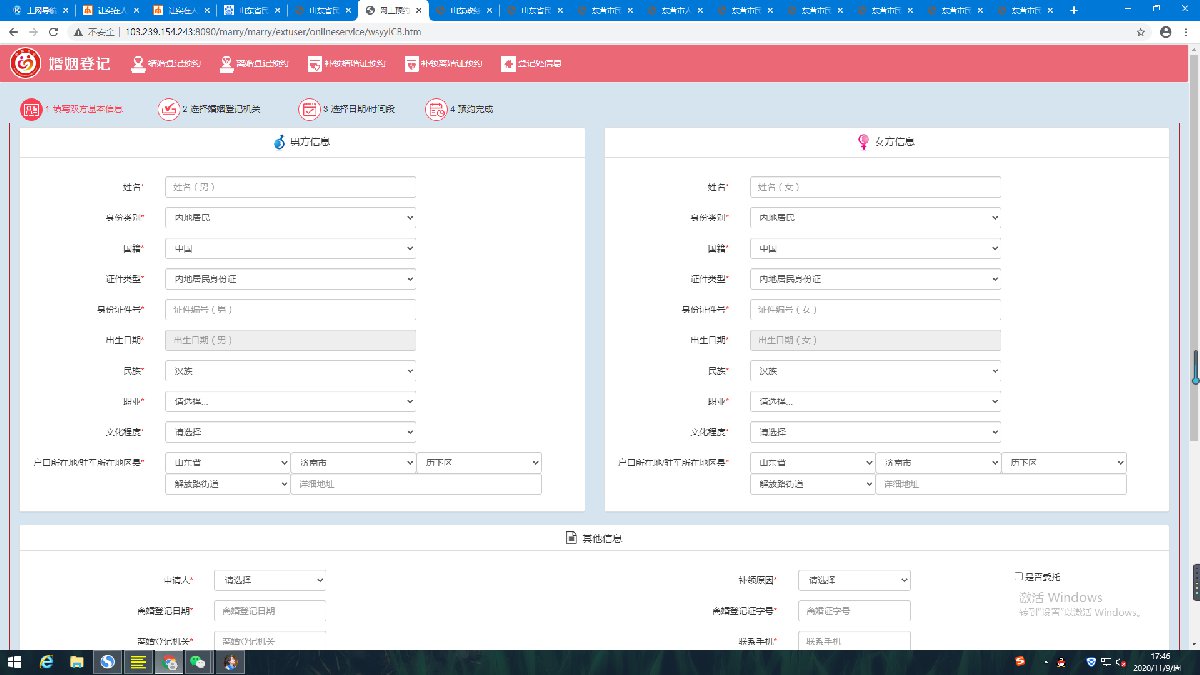Screen dimensions: 1200x675
Task: Click the female ID number field 证件编号（女）
Action: click(x=875, y=310)
